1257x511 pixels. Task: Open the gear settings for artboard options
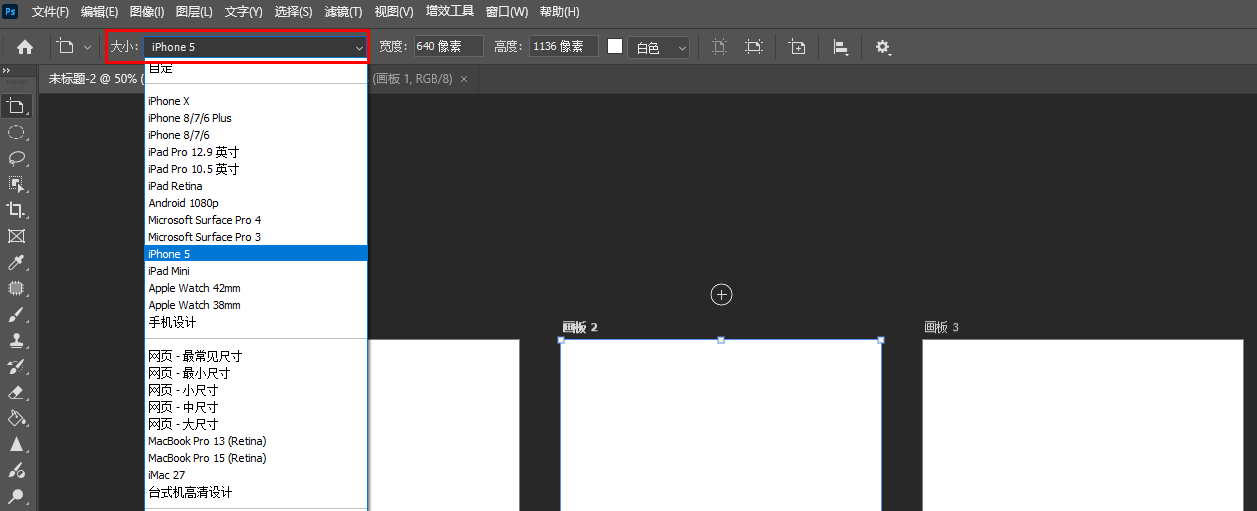(x=883, y=47)
